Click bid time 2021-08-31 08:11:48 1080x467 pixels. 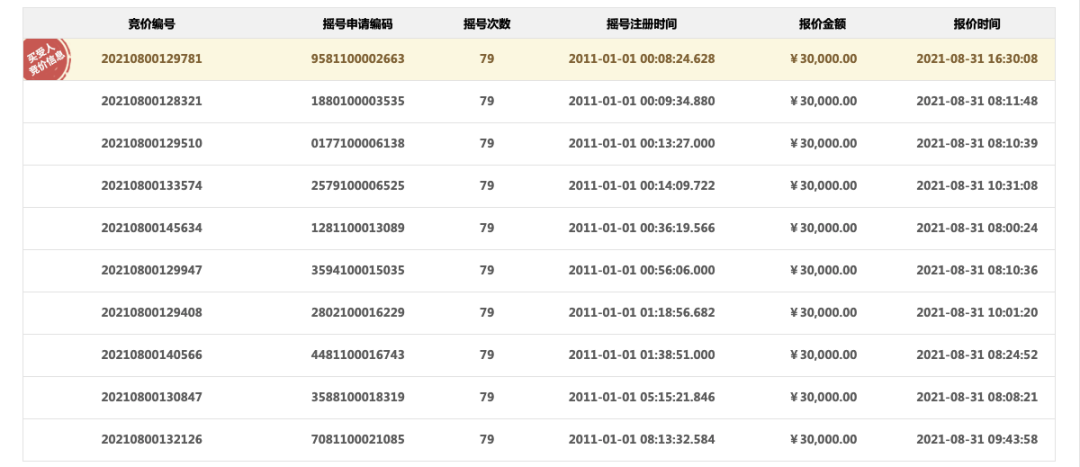tap(977, 101)
